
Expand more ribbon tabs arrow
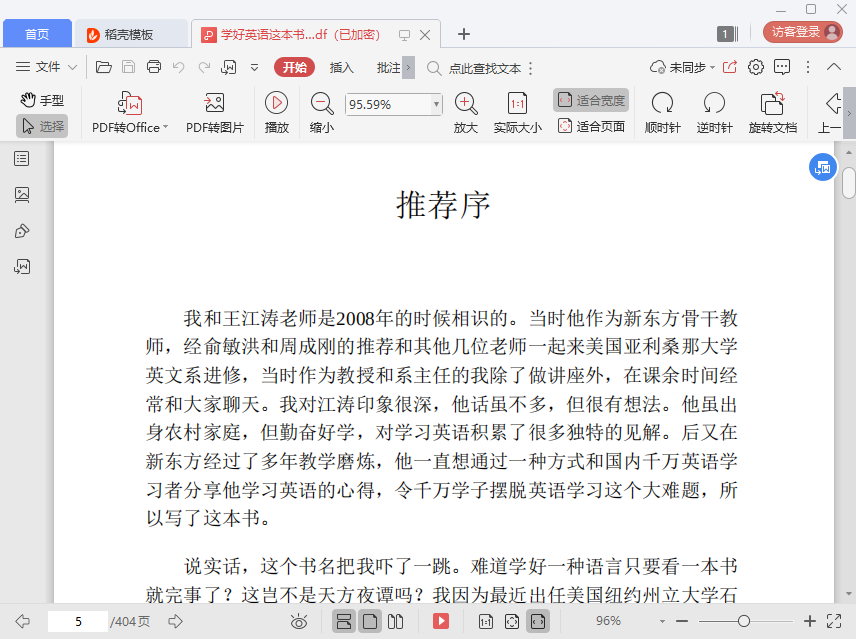[408, 68]
